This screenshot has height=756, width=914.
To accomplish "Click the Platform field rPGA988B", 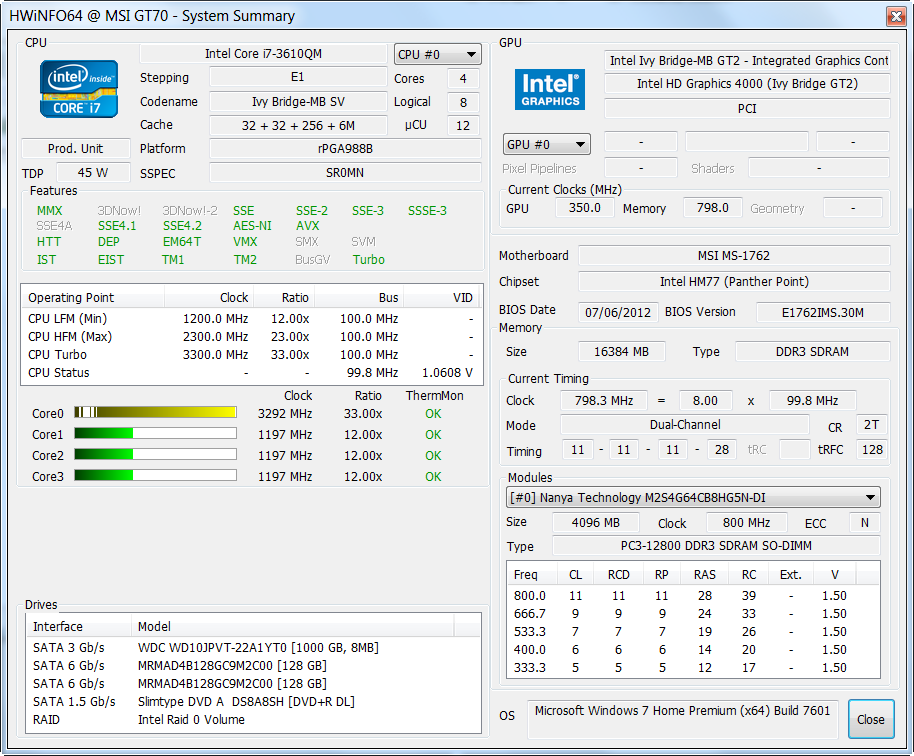I will point(346,149).
